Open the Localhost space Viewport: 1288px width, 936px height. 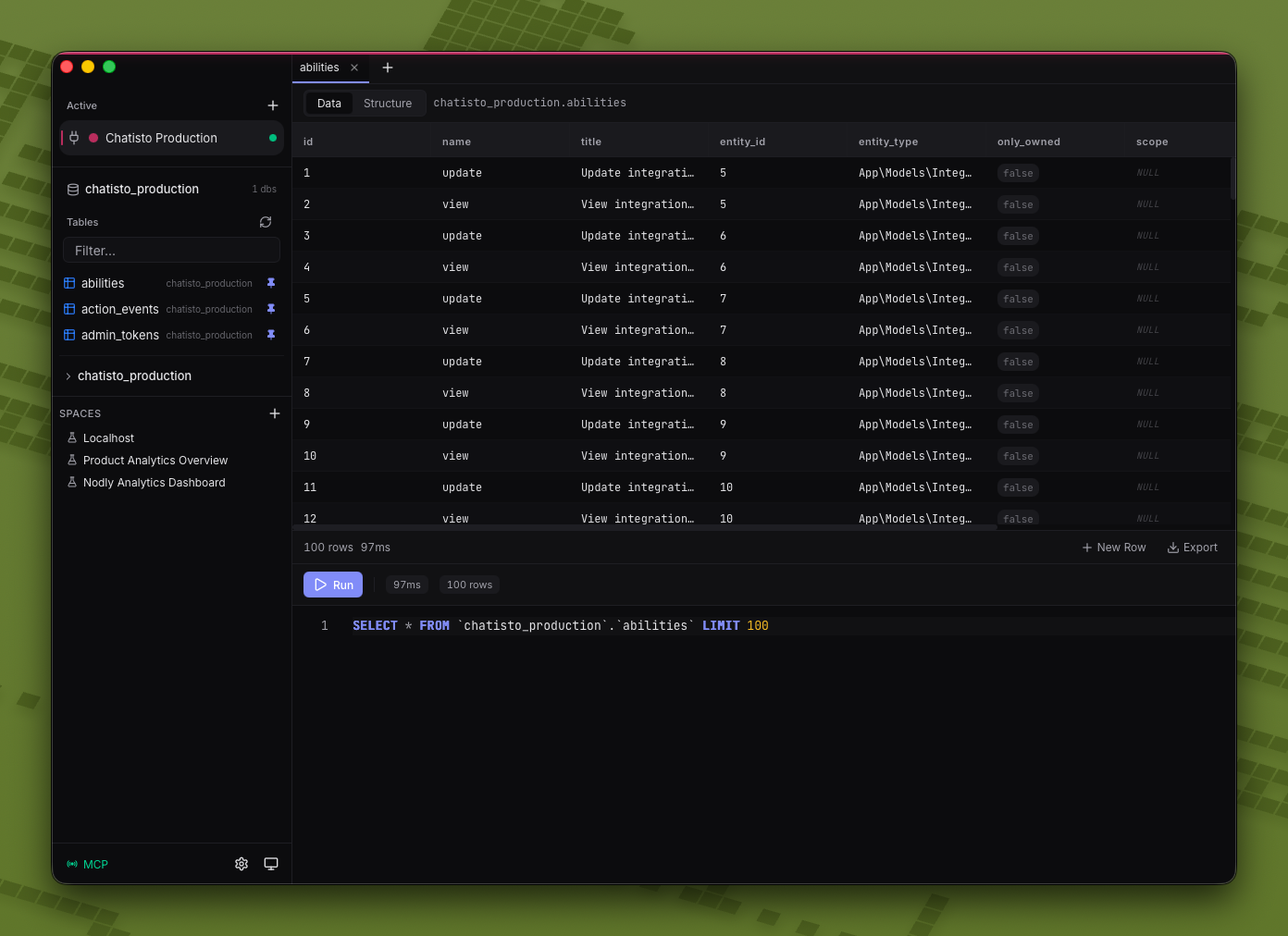[x=108, y=438]
